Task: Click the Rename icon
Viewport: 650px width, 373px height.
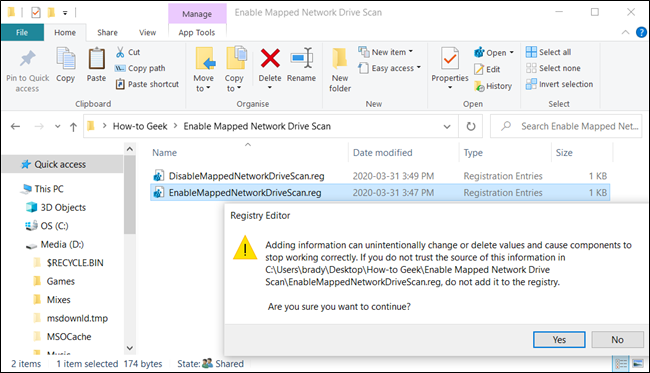Action: pyautogui.click(x=301, y=58)
